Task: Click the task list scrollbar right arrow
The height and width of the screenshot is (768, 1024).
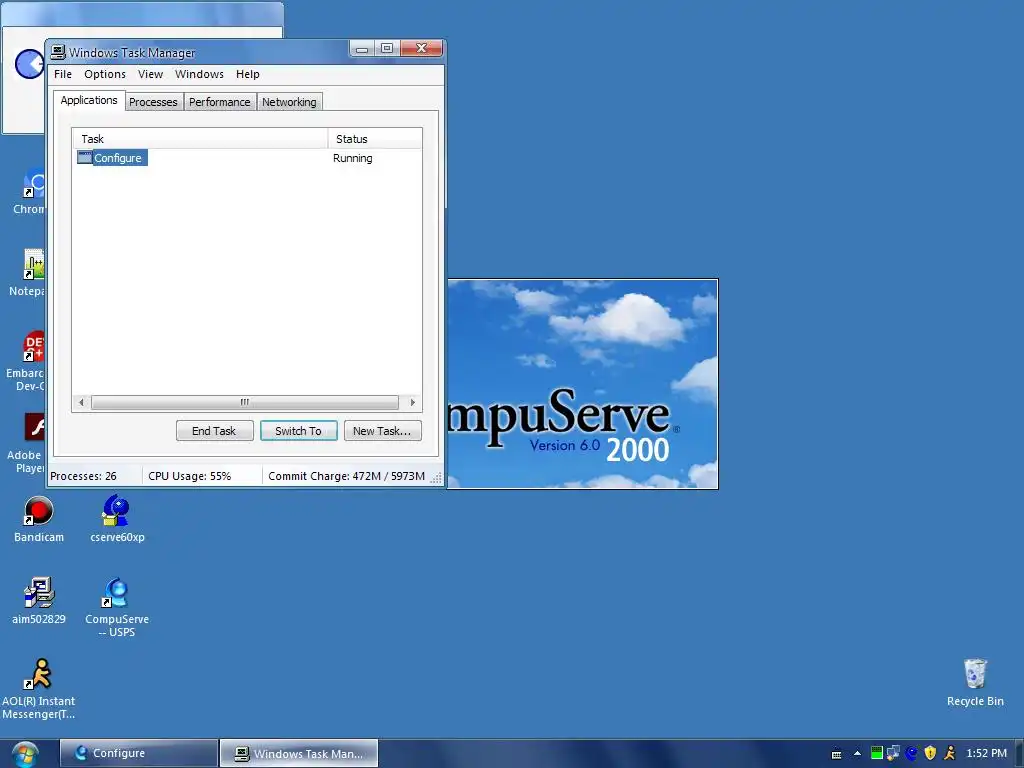Action: [x=413, y=402]
